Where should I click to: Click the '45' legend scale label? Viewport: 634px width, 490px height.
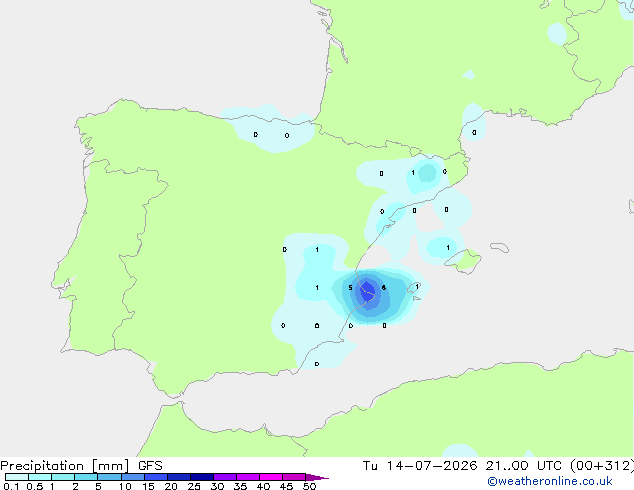286,486
